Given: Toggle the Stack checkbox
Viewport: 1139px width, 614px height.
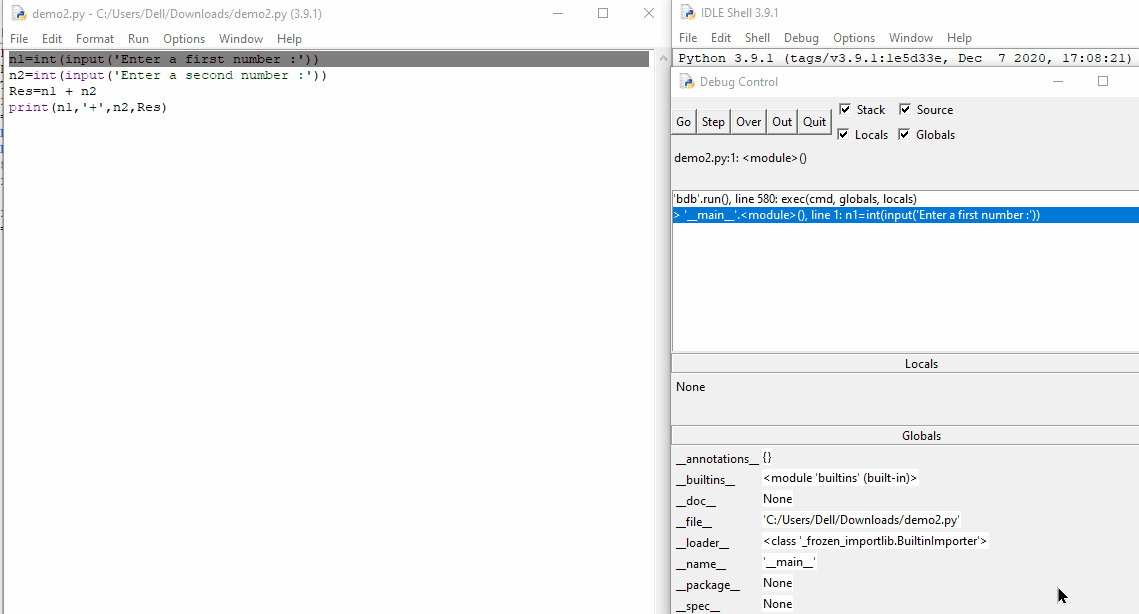Looking at the screenshot, I should pos(845,110).
